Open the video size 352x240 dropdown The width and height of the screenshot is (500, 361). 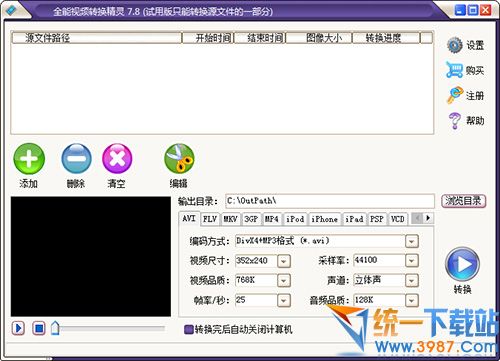(284, 261)
